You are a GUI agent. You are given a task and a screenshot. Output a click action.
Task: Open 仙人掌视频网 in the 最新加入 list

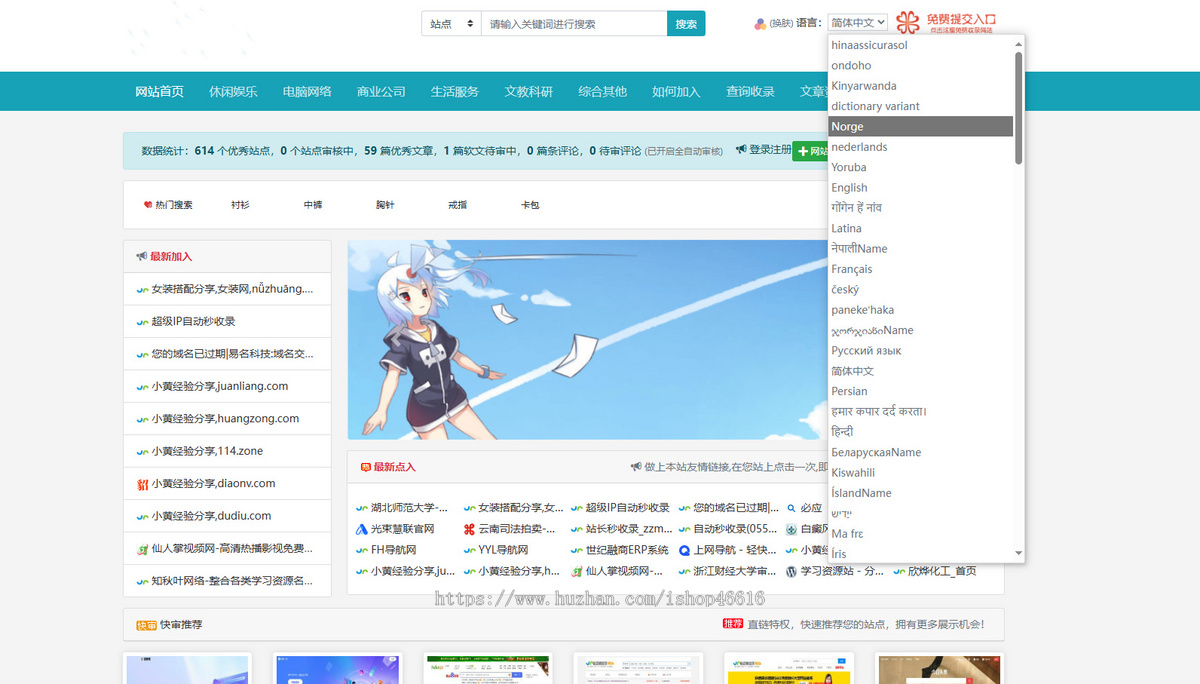[x=232, y=549]
